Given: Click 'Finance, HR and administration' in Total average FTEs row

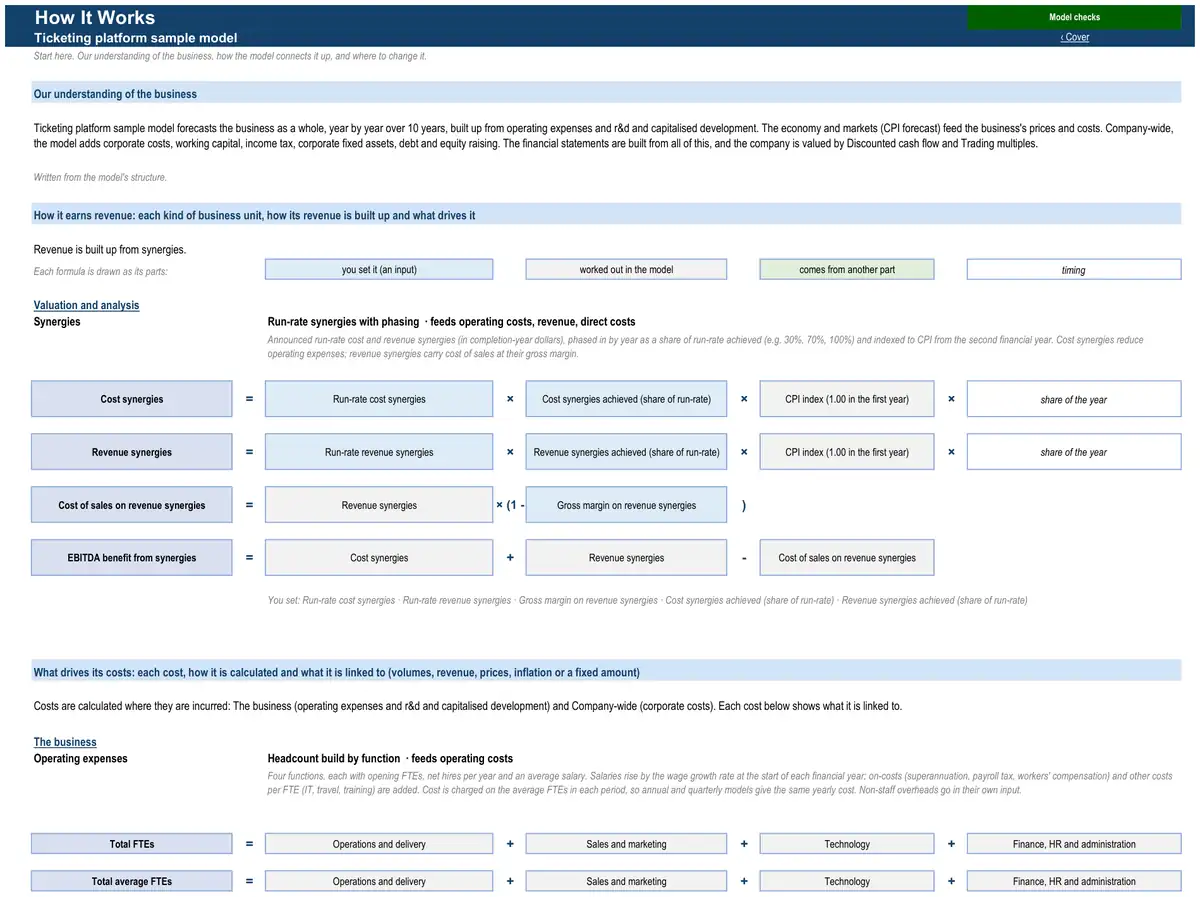Looking at the screenshot, I should click(x=1074, y=881).
